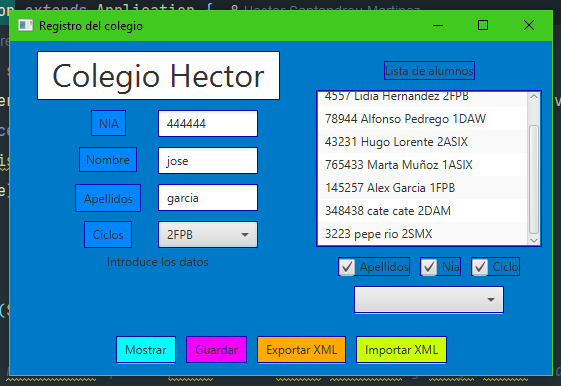The height and width of the screenshot is (386, 561).
Task: Click the Ciclos label
Action: (x=108, y=235)
